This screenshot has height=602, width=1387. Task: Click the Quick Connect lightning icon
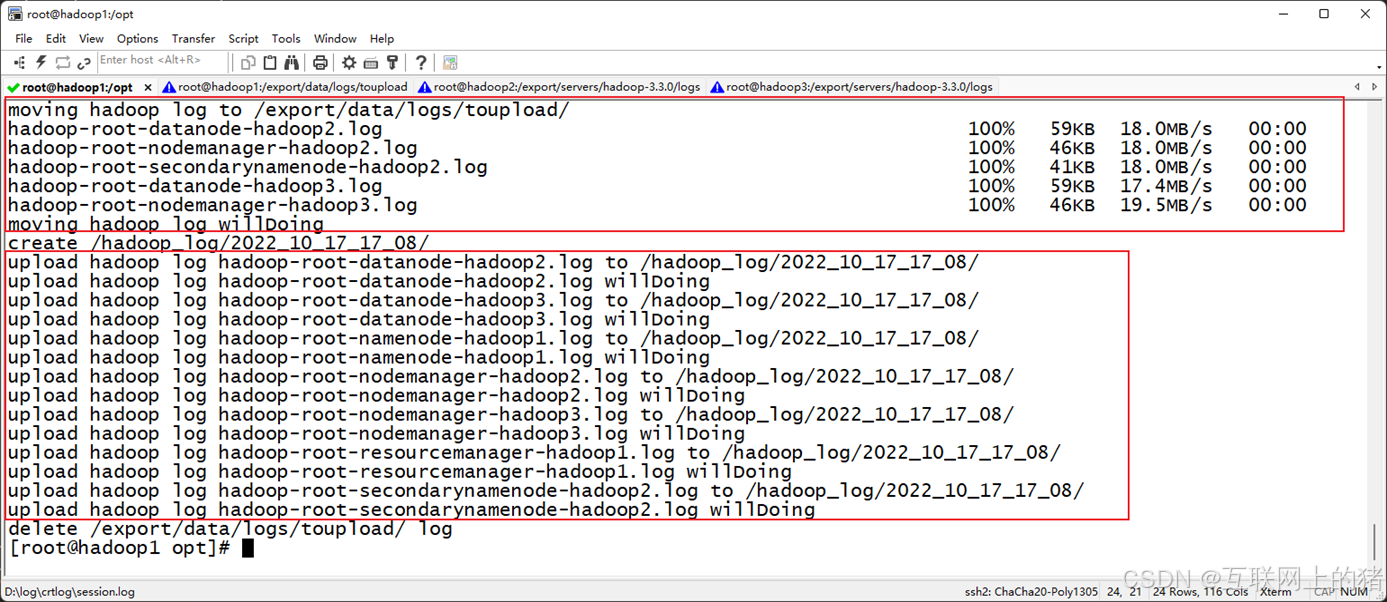[x=41, y=63]
